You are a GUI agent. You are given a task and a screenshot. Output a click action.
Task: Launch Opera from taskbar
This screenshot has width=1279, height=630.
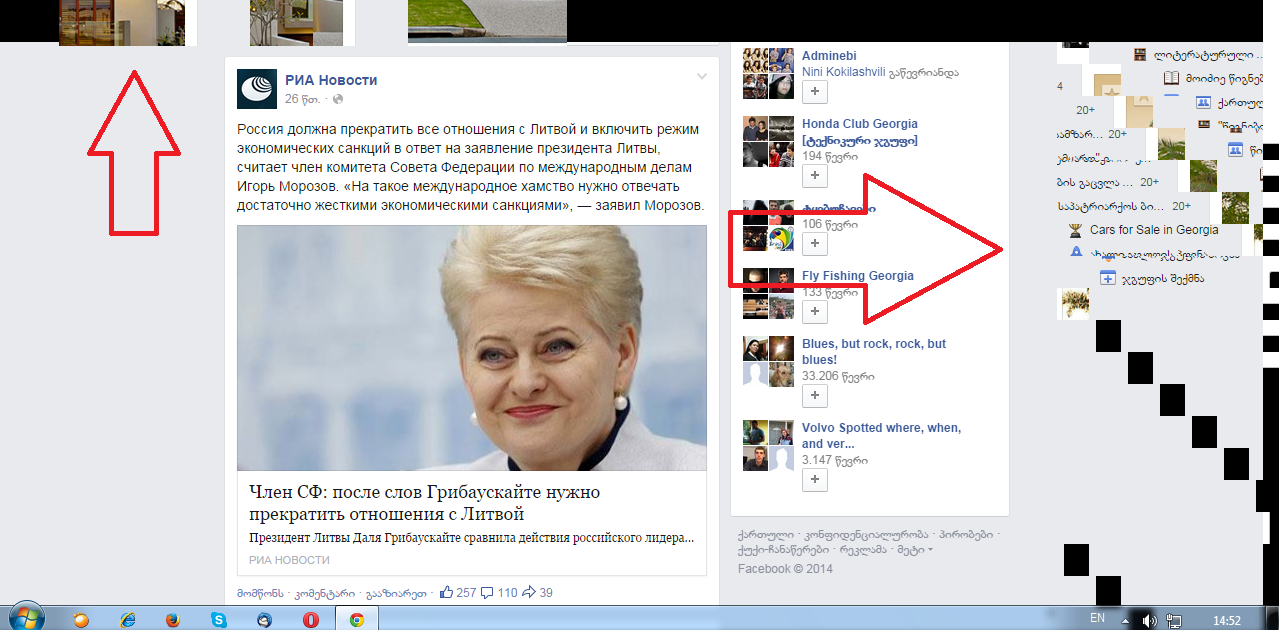pos(311,619)
